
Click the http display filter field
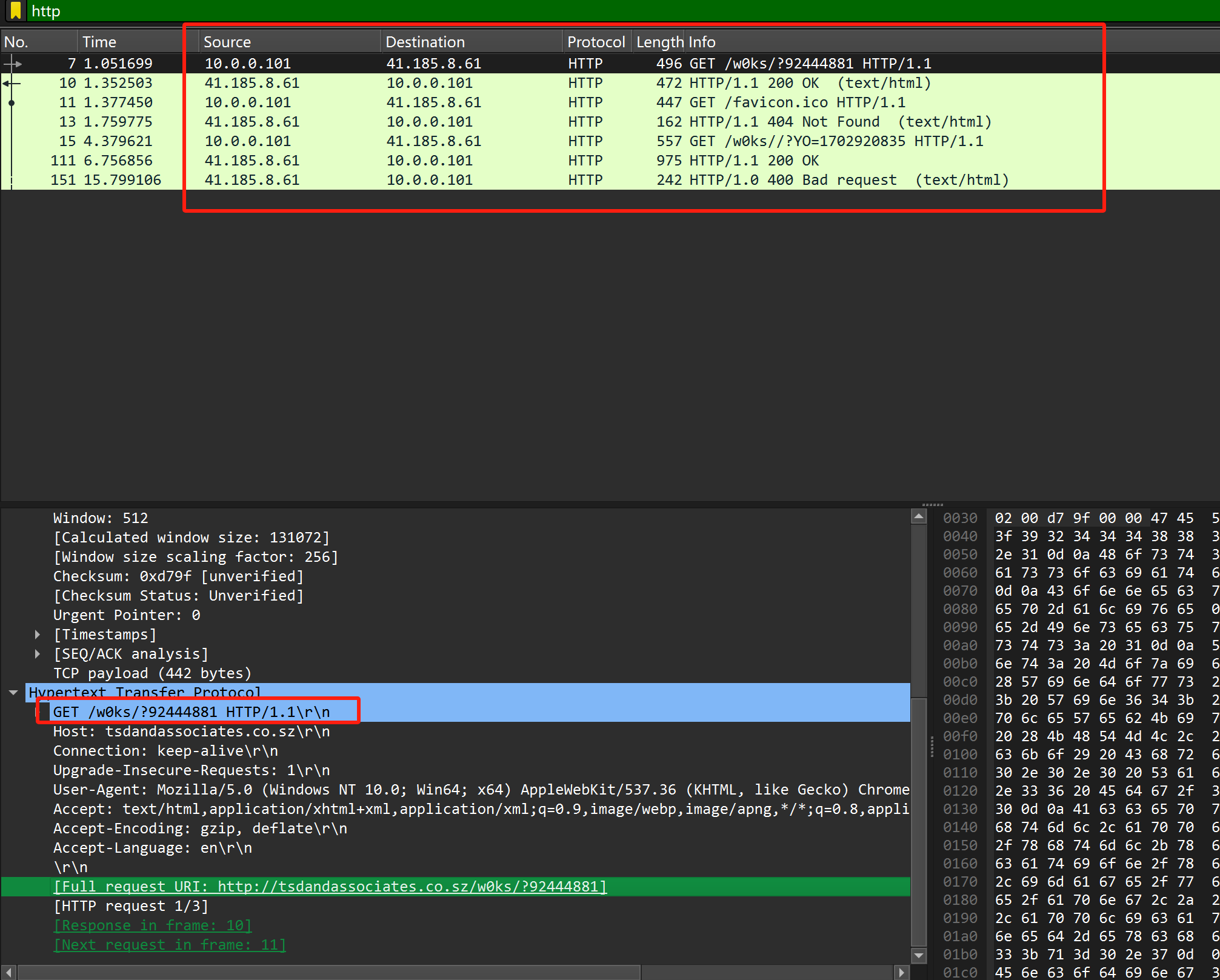coord(622,11)
